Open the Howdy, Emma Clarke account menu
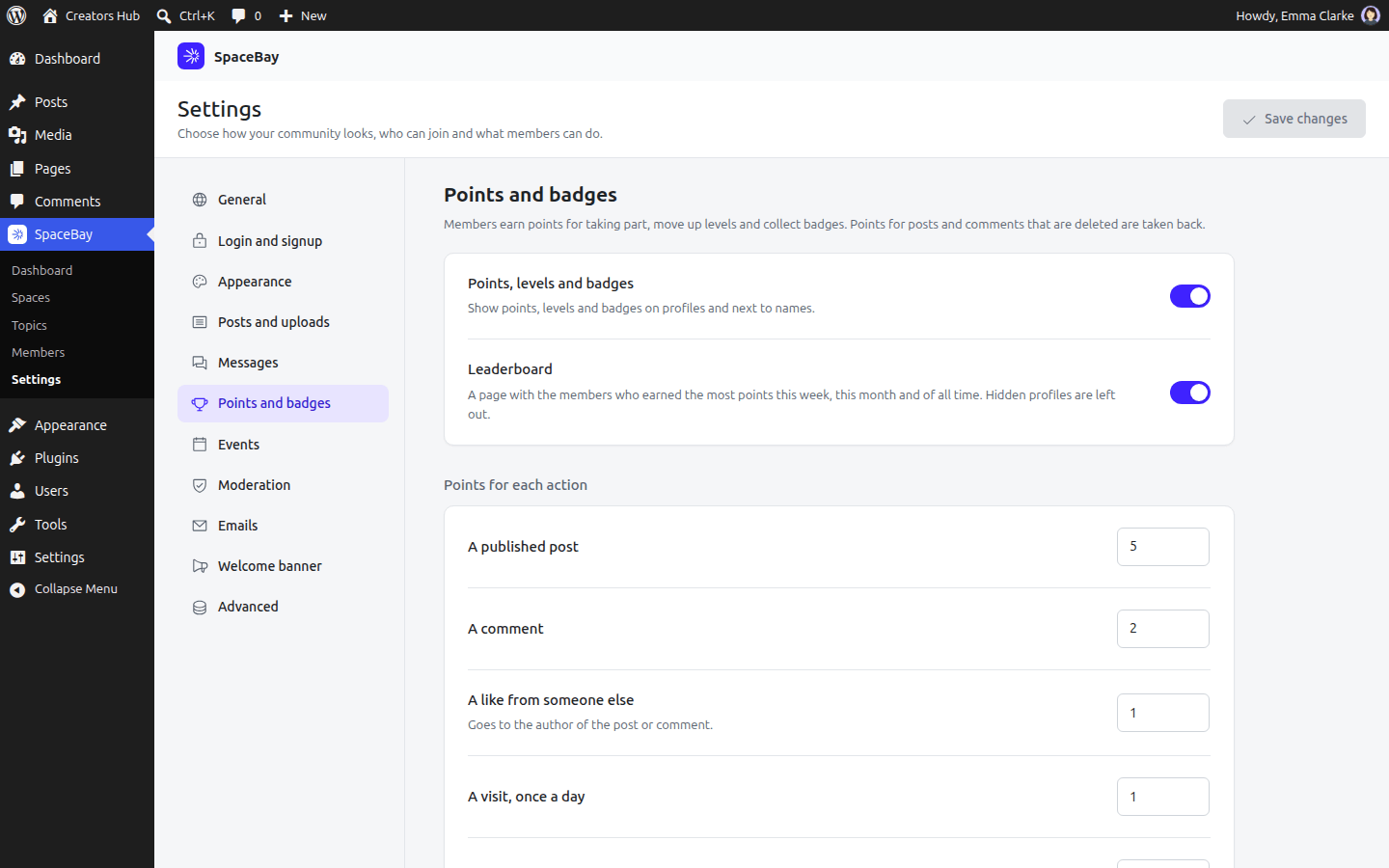Image resolution: width=1389 pixels, height=868 pixels. pos(1308,15)
